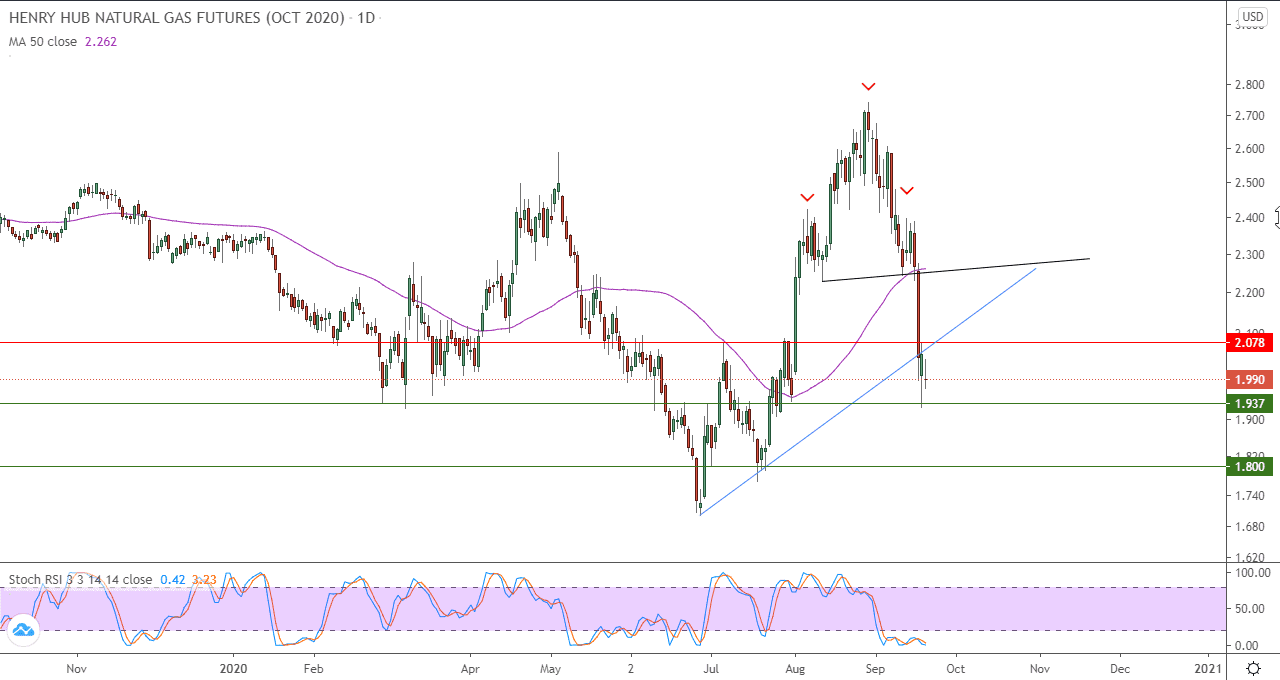Click the Aug time axis label
This screenshot has width=1280, height=680.
click(796, 667)
